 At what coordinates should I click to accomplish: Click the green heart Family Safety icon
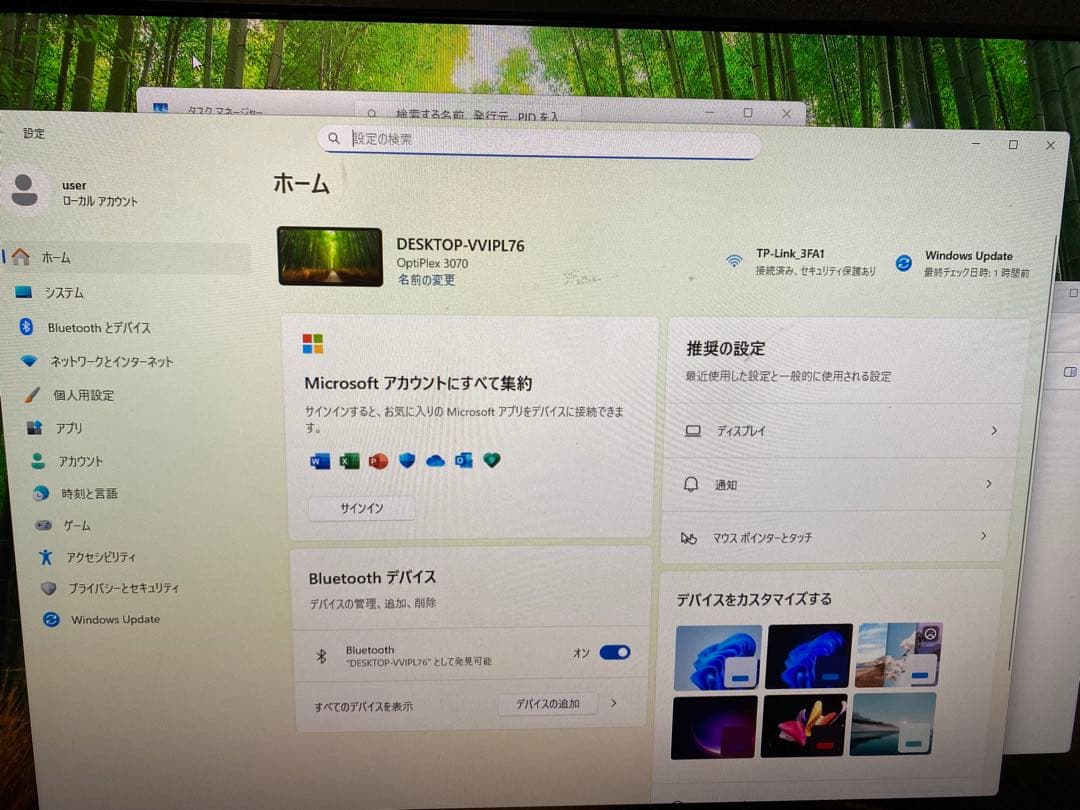492,460
